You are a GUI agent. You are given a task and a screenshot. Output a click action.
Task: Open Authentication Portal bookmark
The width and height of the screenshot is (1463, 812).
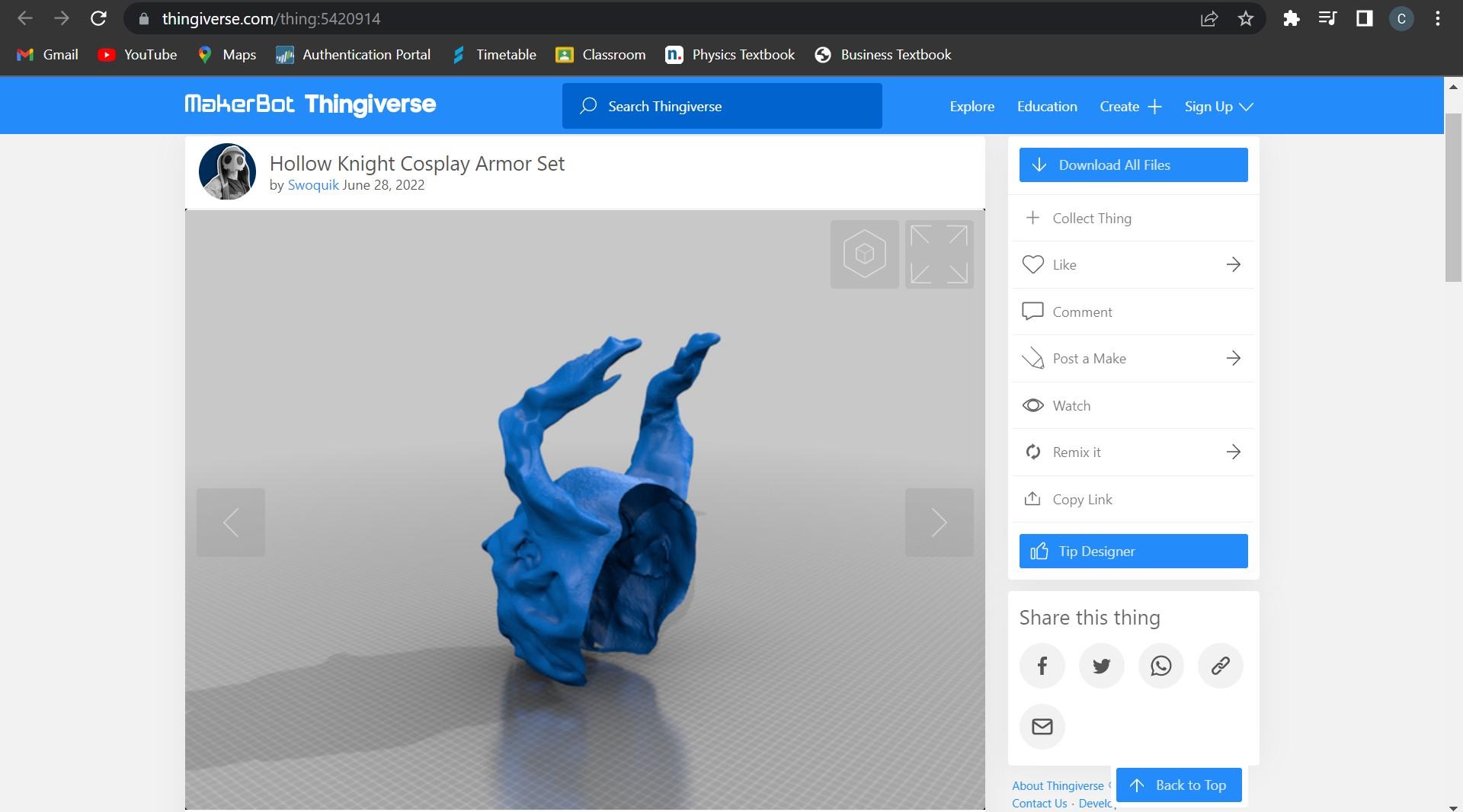(x=354, y=55)
